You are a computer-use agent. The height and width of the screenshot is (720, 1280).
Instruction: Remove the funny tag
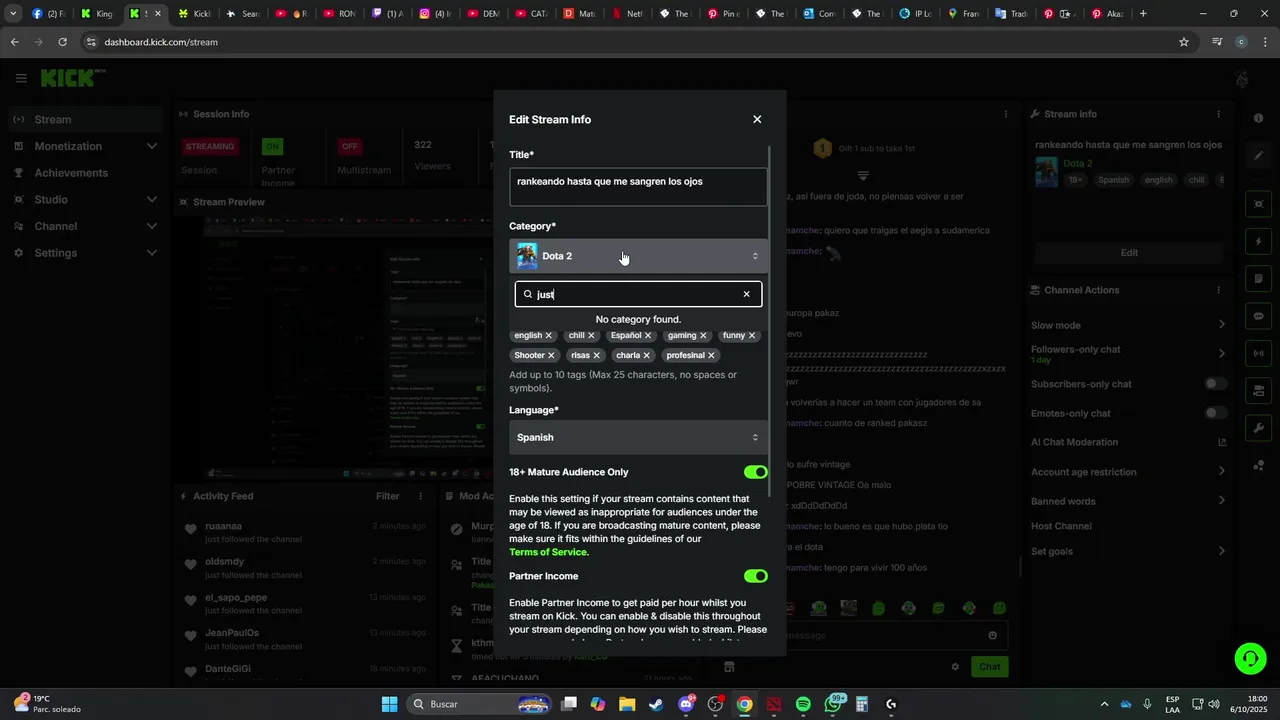coord(752,336)
